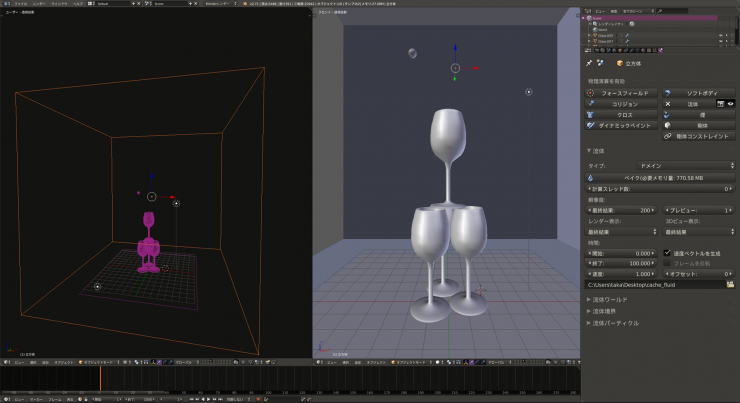This screenshot has height=403, width=740.
Task: Click the cache_fluid path input field
Action: (655, 285)
